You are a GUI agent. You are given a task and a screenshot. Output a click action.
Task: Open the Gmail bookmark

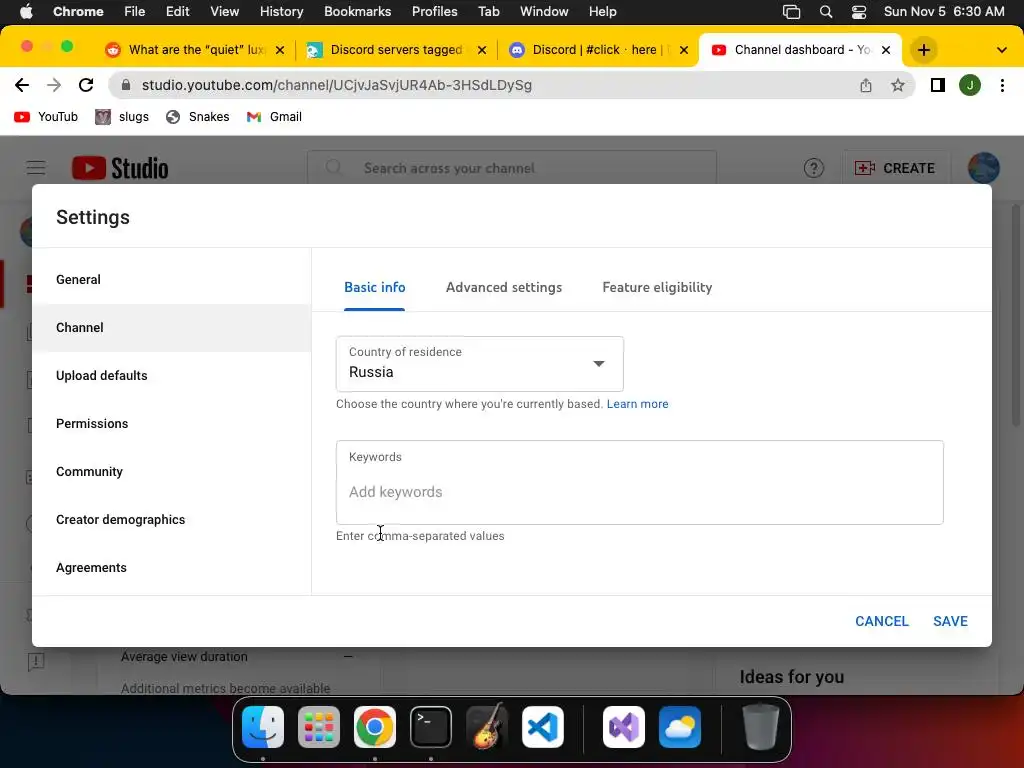(274, 117)
